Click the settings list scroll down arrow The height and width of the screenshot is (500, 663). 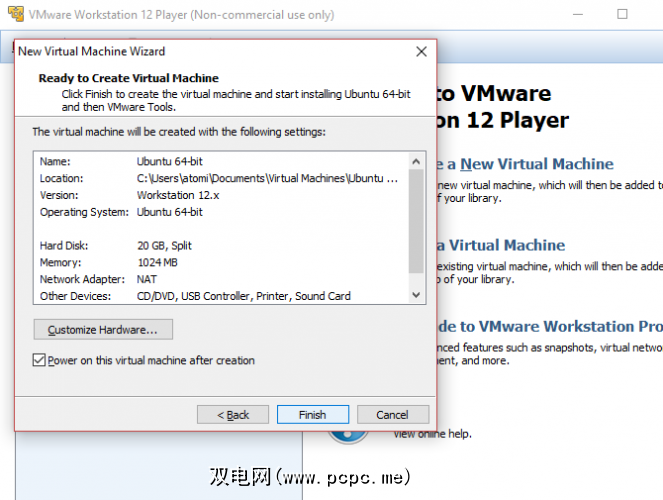(x=416, y=295)
